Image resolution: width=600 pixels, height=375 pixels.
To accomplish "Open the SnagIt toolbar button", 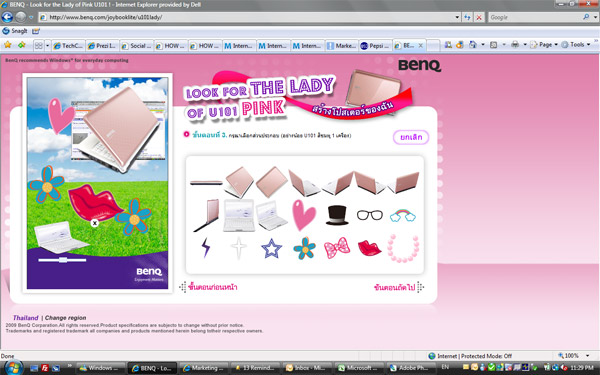I will [x=15, y=31].
